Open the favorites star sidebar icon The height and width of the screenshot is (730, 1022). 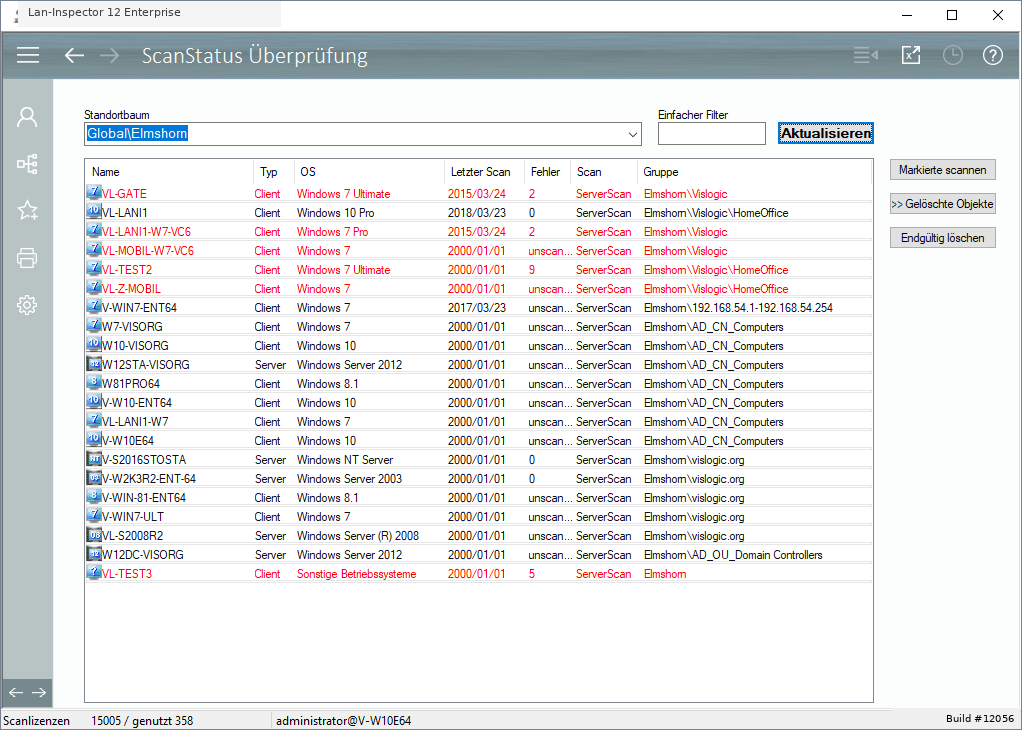(x=27, y=211)
